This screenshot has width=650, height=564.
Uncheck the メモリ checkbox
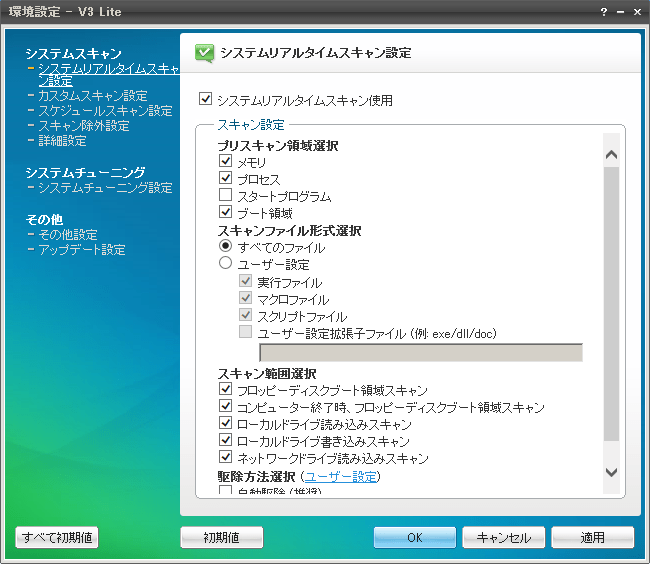(x=226, y=160)
